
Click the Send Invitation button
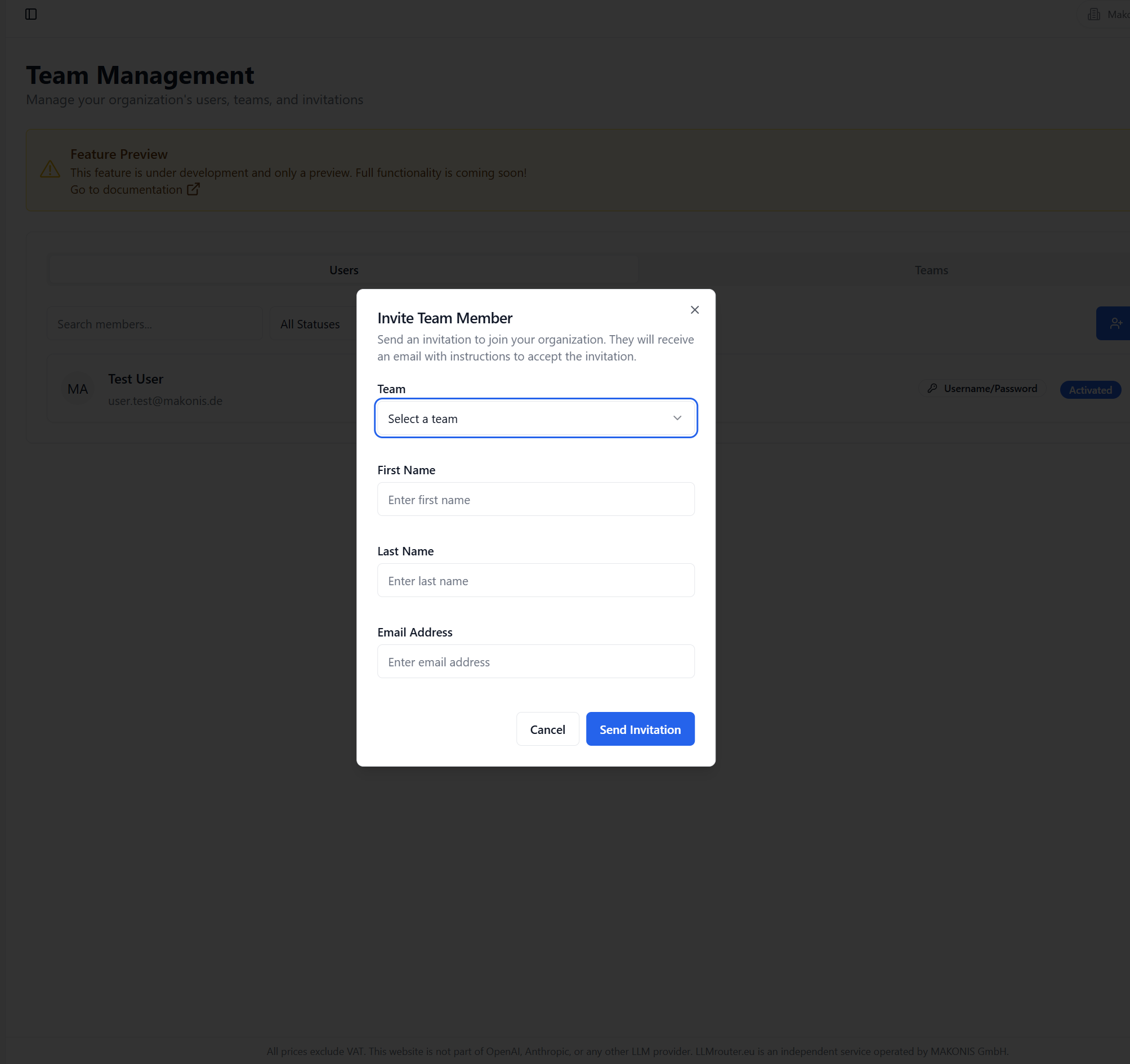[640, 729]
